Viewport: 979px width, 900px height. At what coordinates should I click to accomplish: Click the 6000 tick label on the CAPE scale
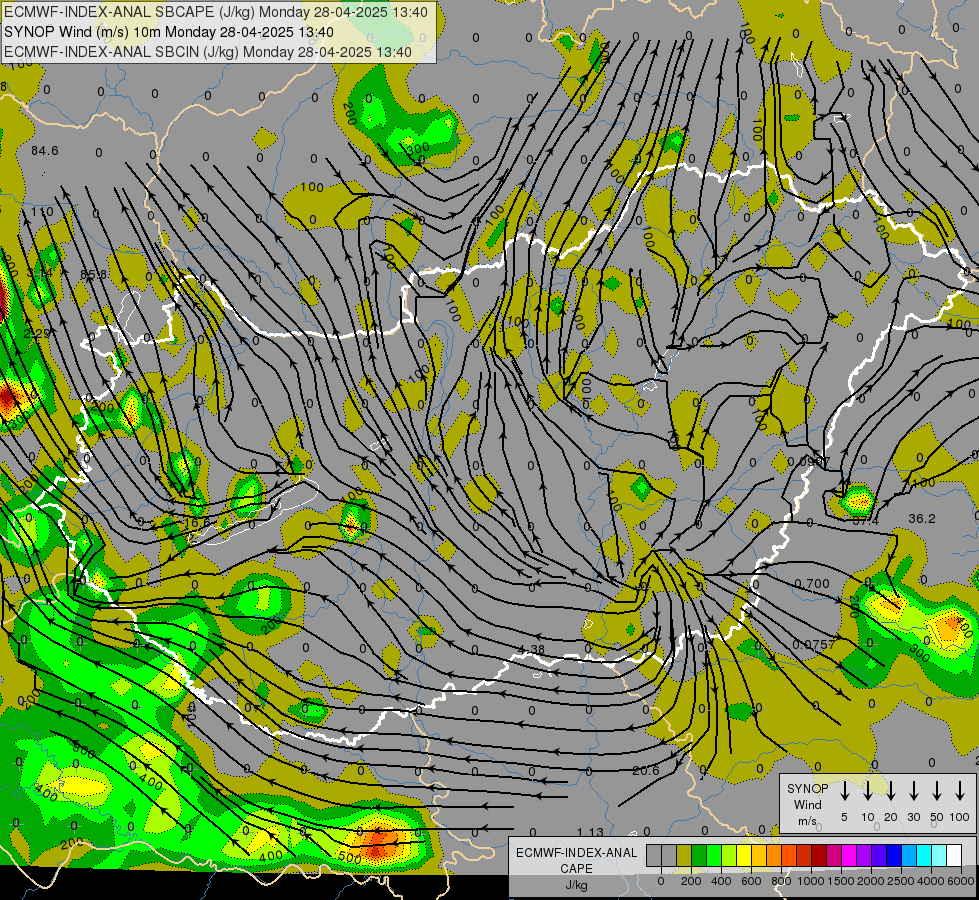(x=960, y=881)
